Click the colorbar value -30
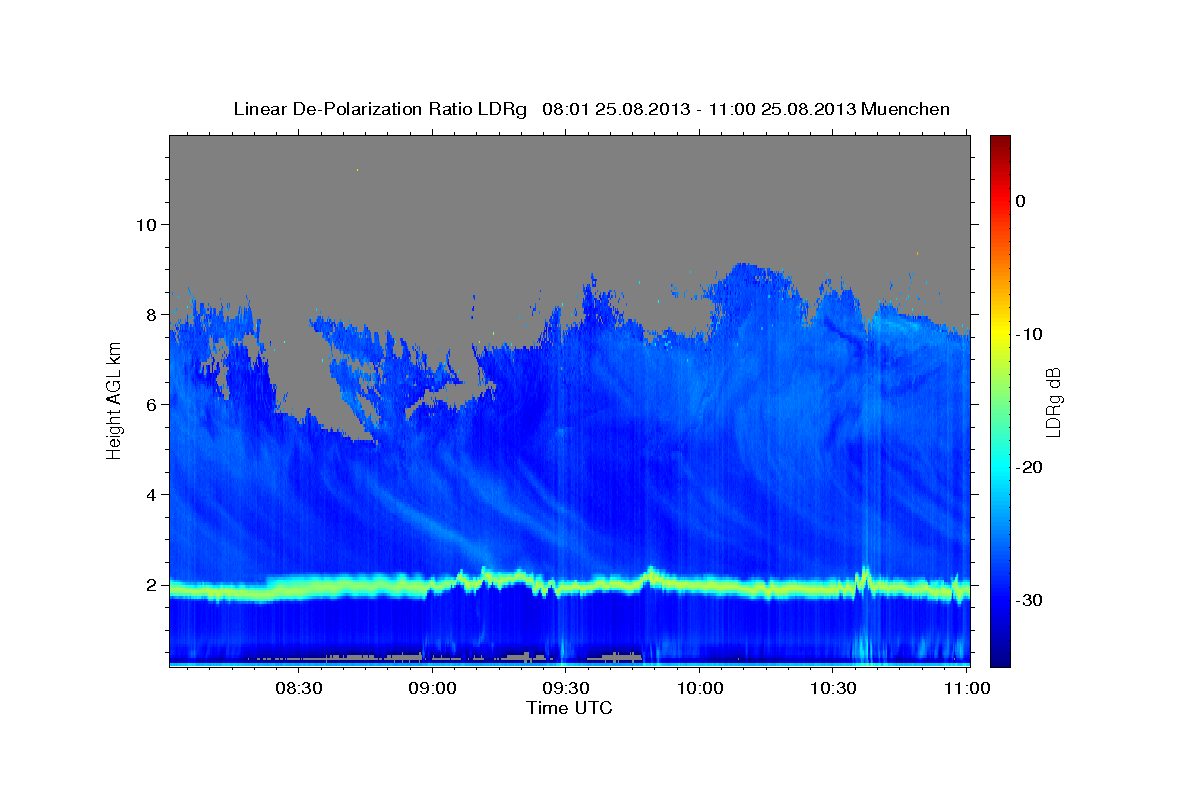The width and height of the screenshot is (1200, 800). (1029, 600)
